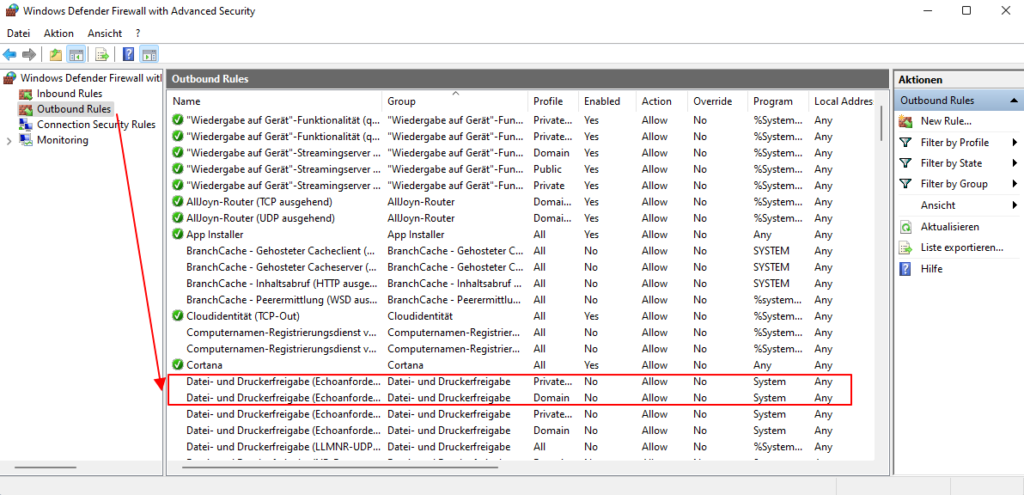Viewport: 1024px width, 495px height.
Task: Click green check icon of App Installer rule
Action: tap(177, 234)
